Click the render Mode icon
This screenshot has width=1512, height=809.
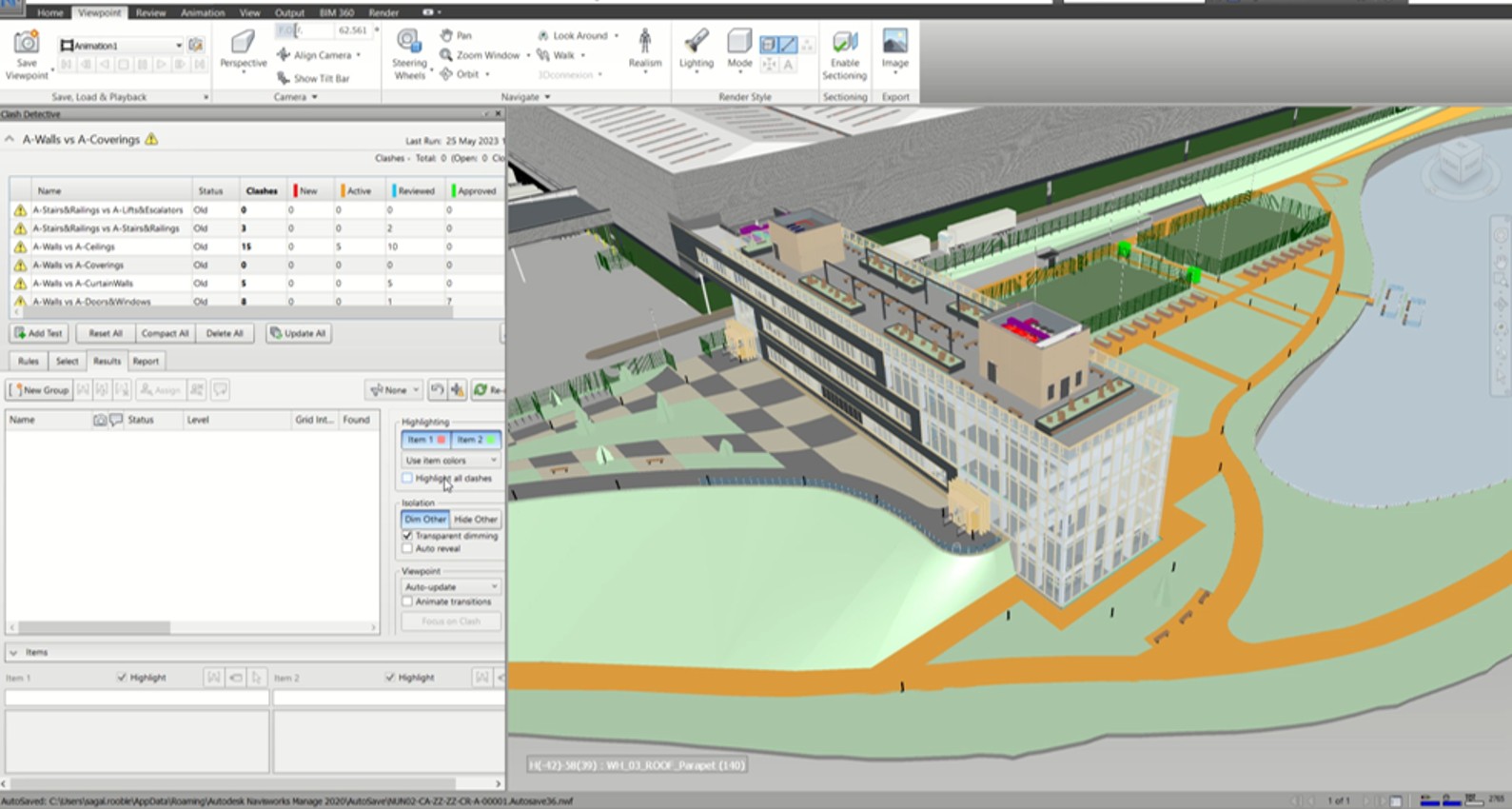[739, 42]
